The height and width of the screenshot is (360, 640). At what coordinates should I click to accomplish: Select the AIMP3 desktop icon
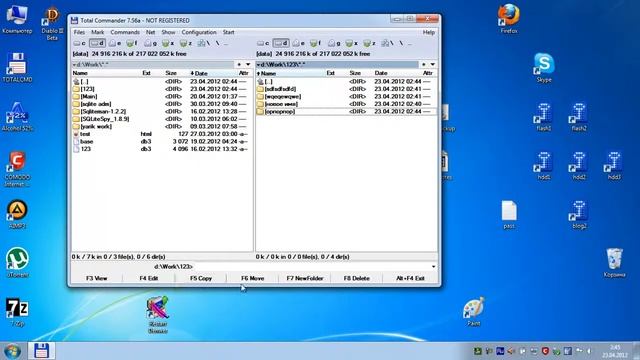tap(17, 214)
